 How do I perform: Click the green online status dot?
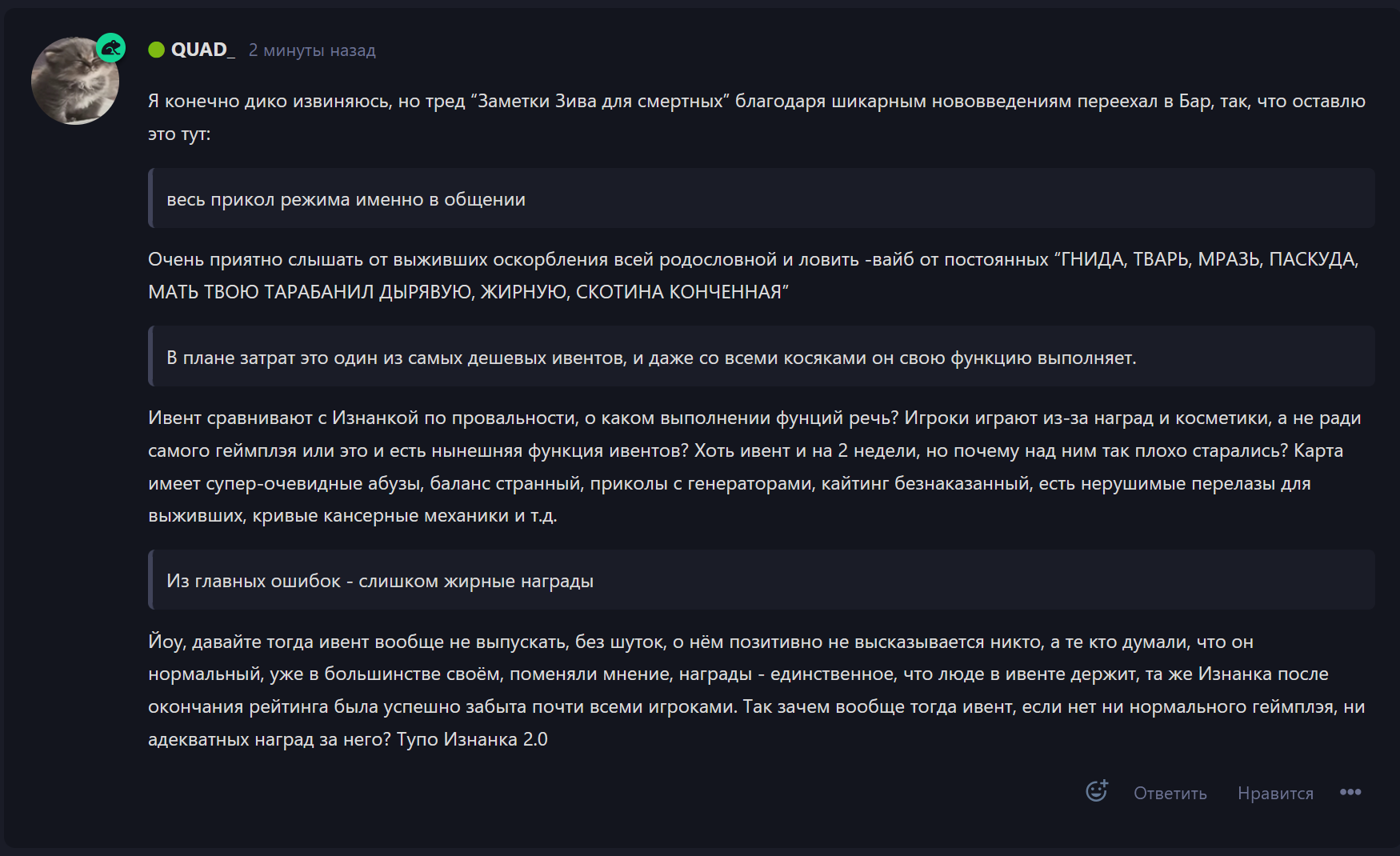(x=156, y=50)
